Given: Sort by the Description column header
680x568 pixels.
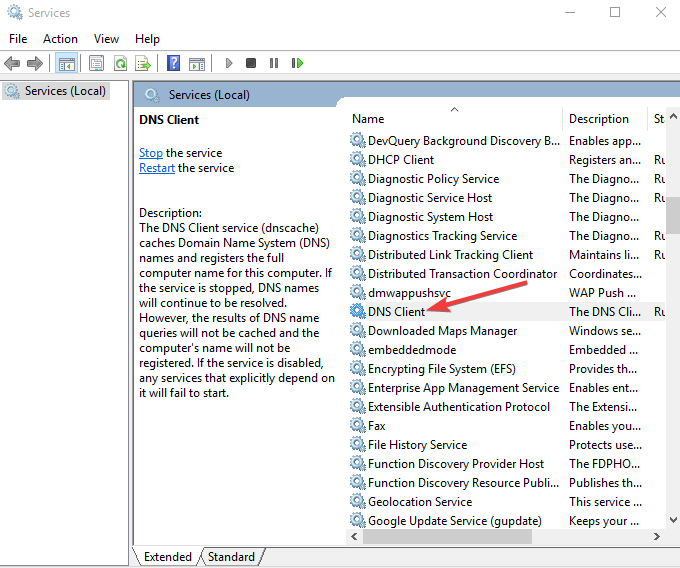Looking at the screenshot, I should [605, 119].
